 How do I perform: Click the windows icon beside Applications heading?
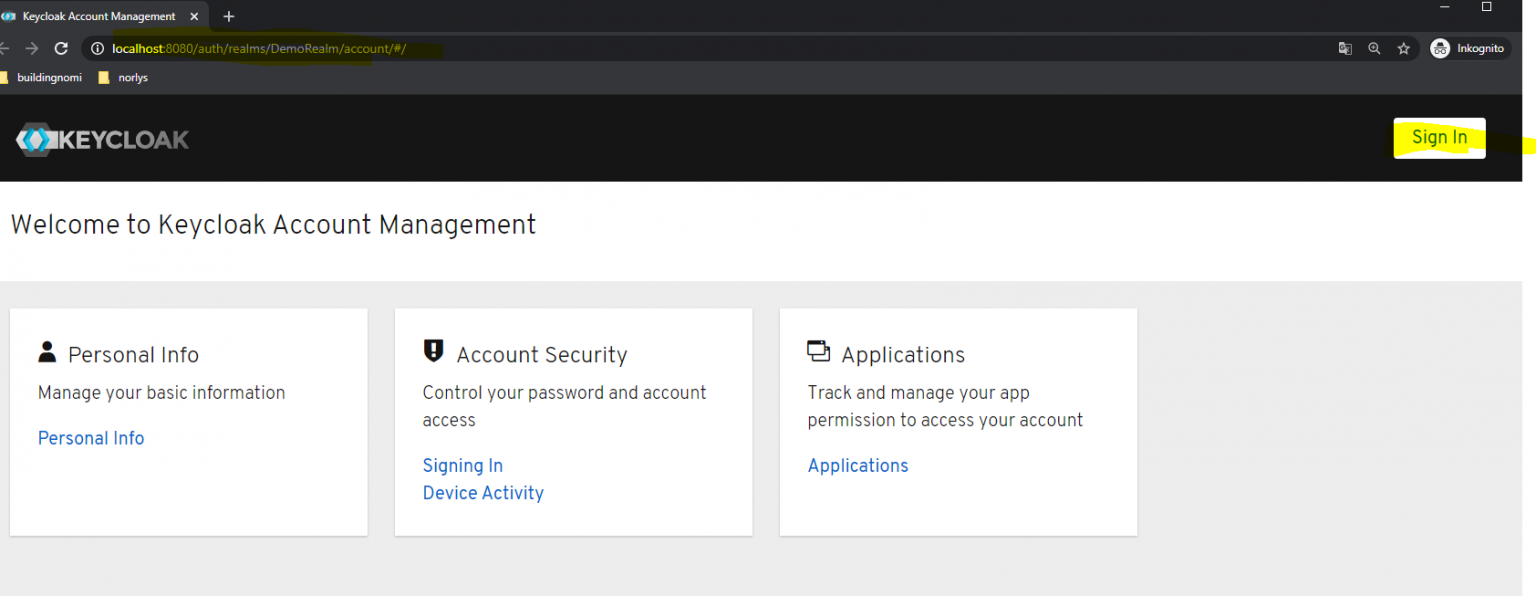[x=818, y=351]
